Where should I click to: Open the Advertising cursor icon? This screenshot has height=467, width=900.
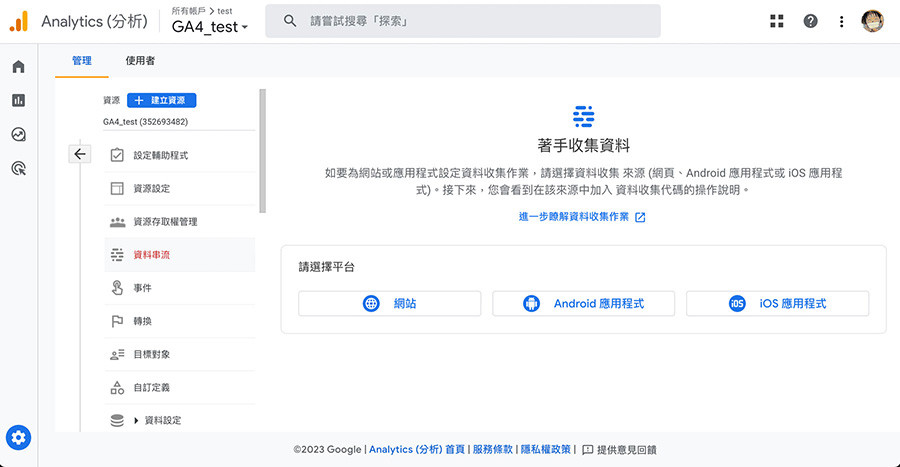(x=18, y=168)
